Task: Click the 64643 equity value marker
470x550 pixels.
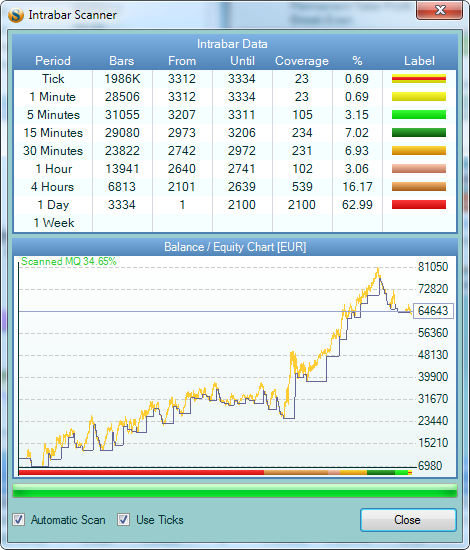Action: pyautogui.click(x=433, y=311)
